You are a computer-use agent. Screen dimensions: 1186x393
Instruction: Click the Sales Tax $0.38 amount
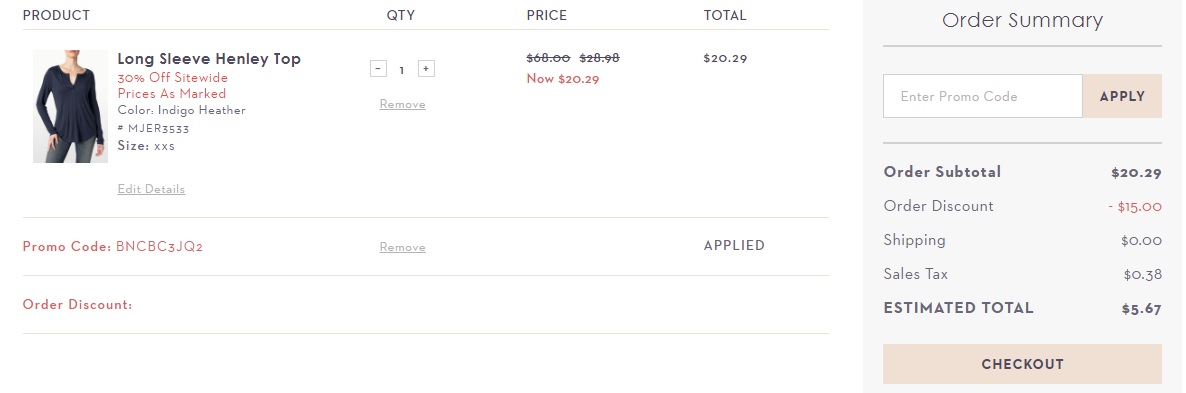tap(1142, 274)
